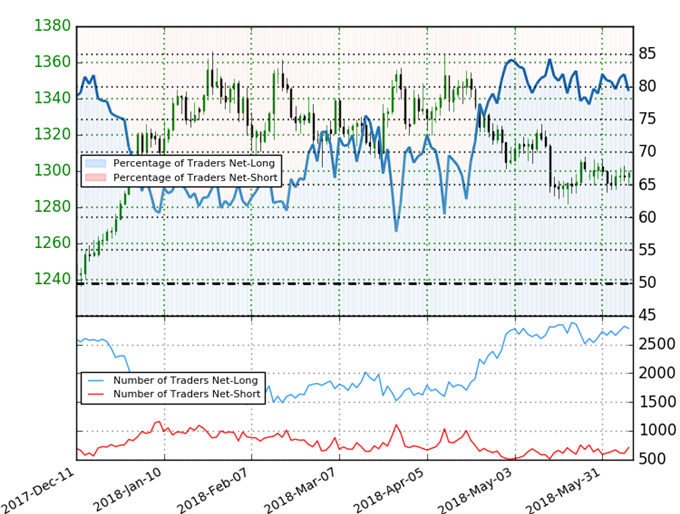680x514 pixels.
Task: Click the 1320 price axis label
Action: 52,134
